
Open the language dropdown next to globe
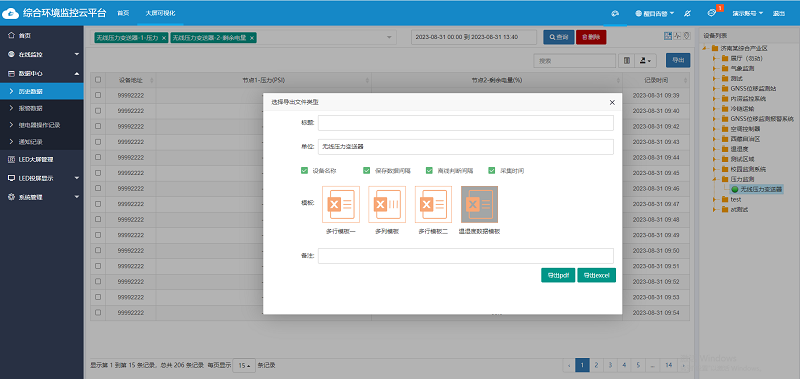pos(655,13)
